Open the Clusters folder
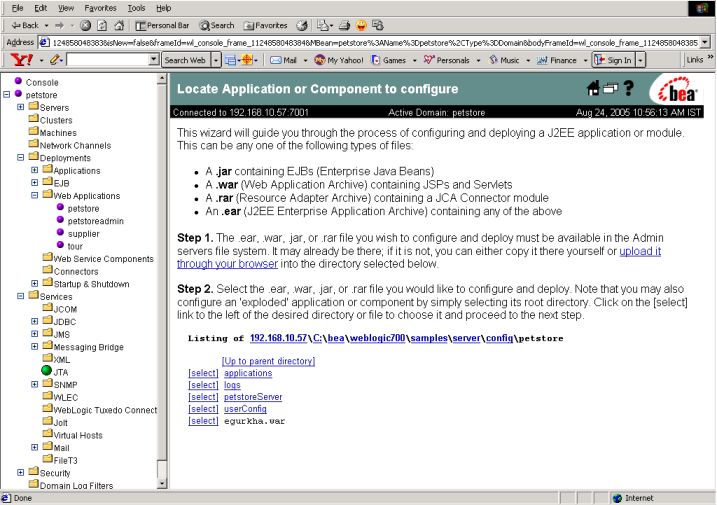 pyautogui.click(x=56, y=120)
